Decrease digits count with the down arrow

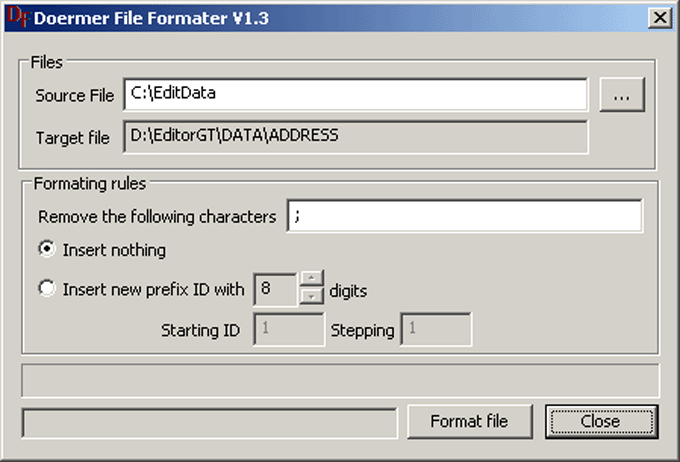[310, 297]
